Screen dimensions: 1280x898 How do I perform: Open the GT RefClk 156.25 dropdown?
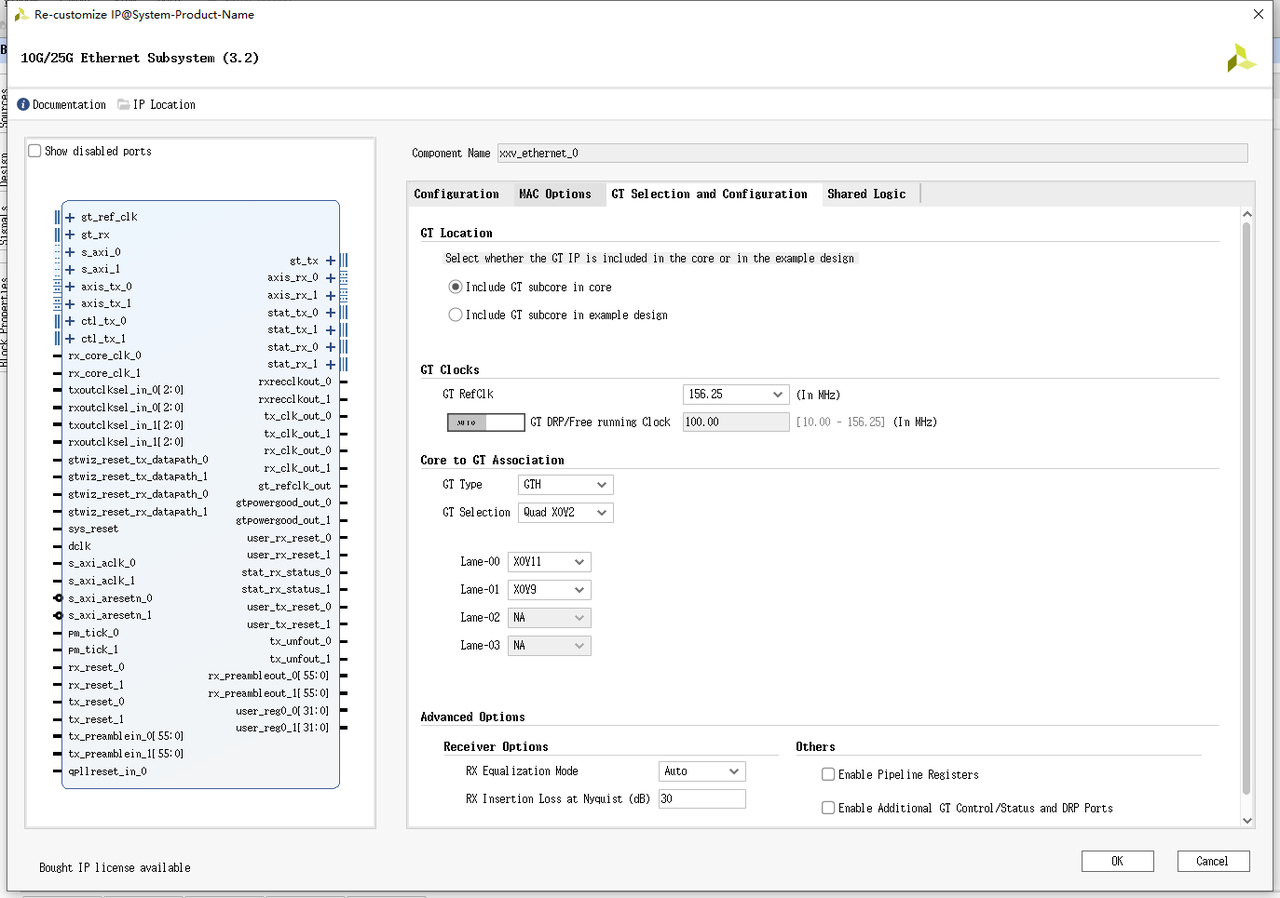736,394
